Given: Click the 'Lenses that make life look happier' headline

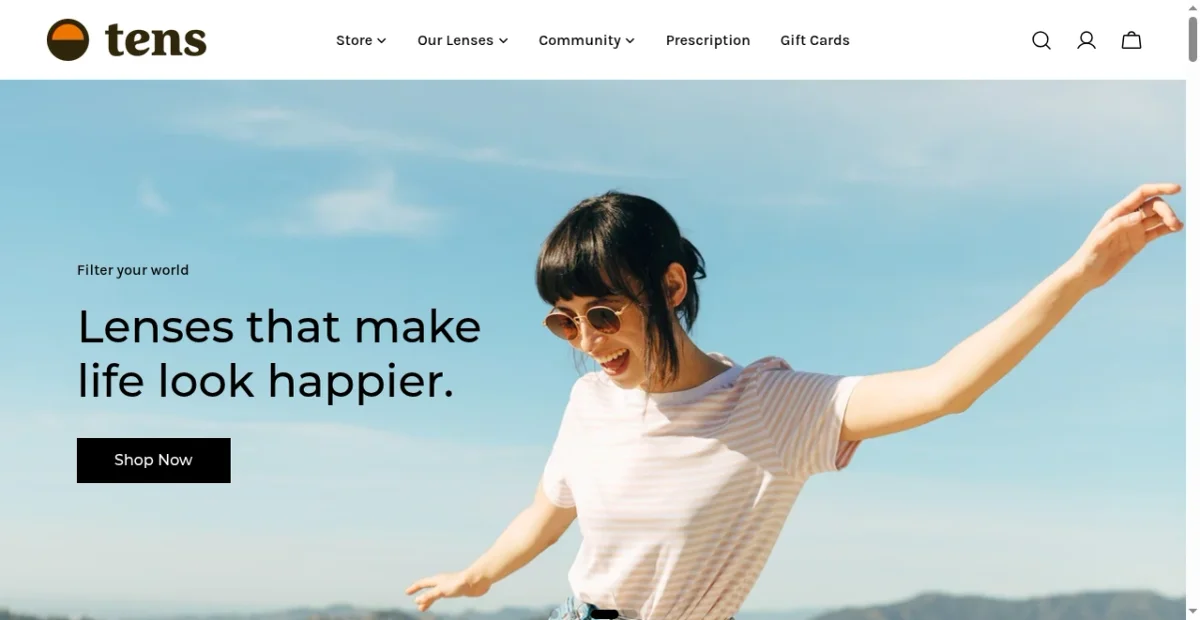Looking at the screenshot, I should coord(279,354).
